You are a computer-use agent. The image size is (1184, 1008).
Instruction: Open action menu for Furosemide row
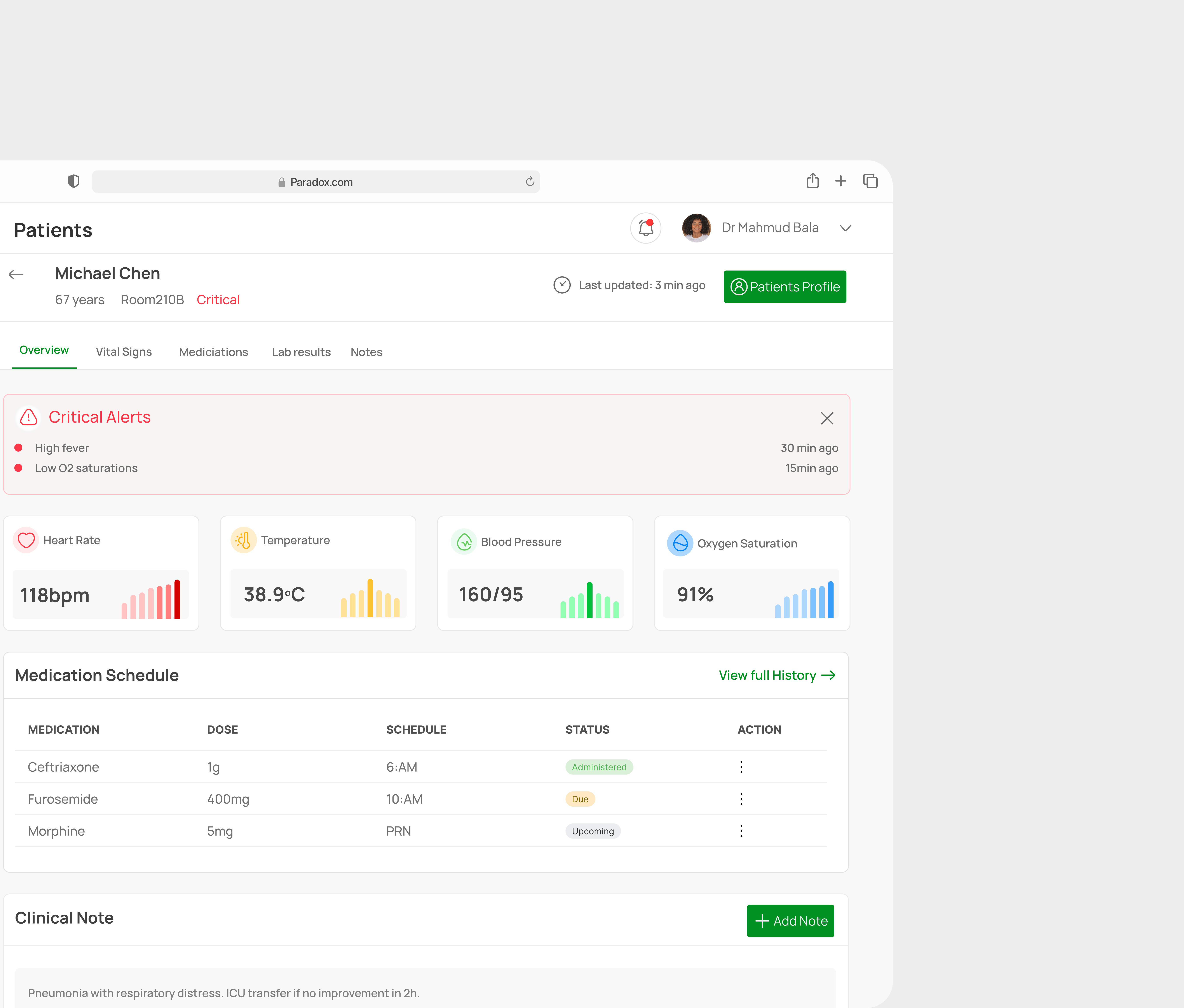[x=741, y=799]
